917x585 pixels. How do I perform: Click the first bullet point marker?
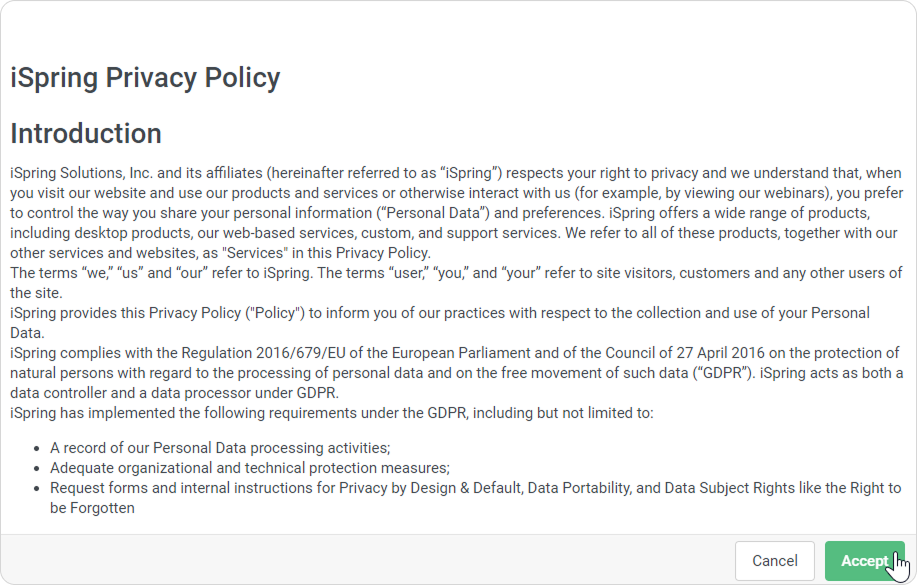pos(37,448)
